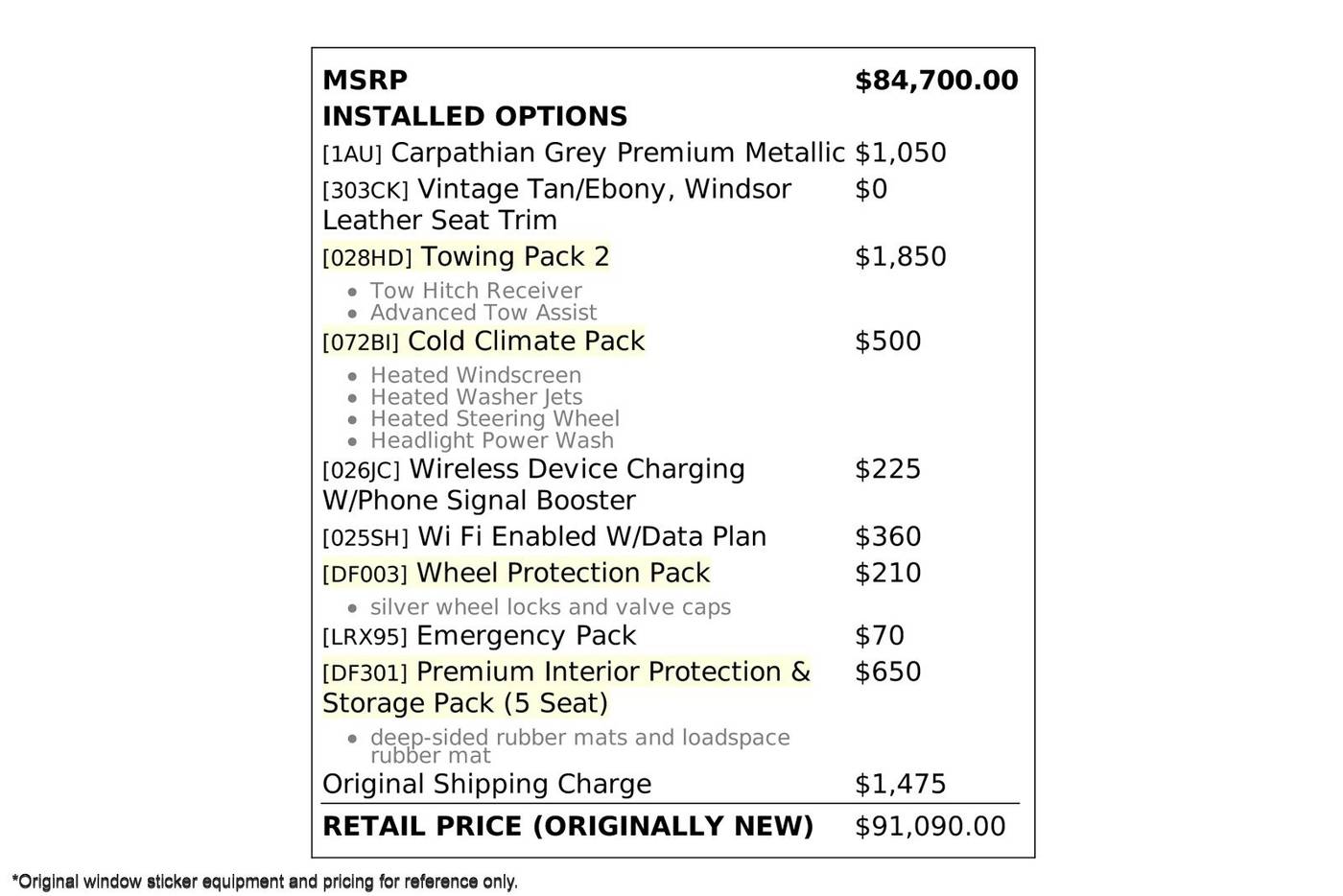This screenshot has height=896, width=1343.
Task: Select the Towing Pack 2 option
Action: click(466, 257)
